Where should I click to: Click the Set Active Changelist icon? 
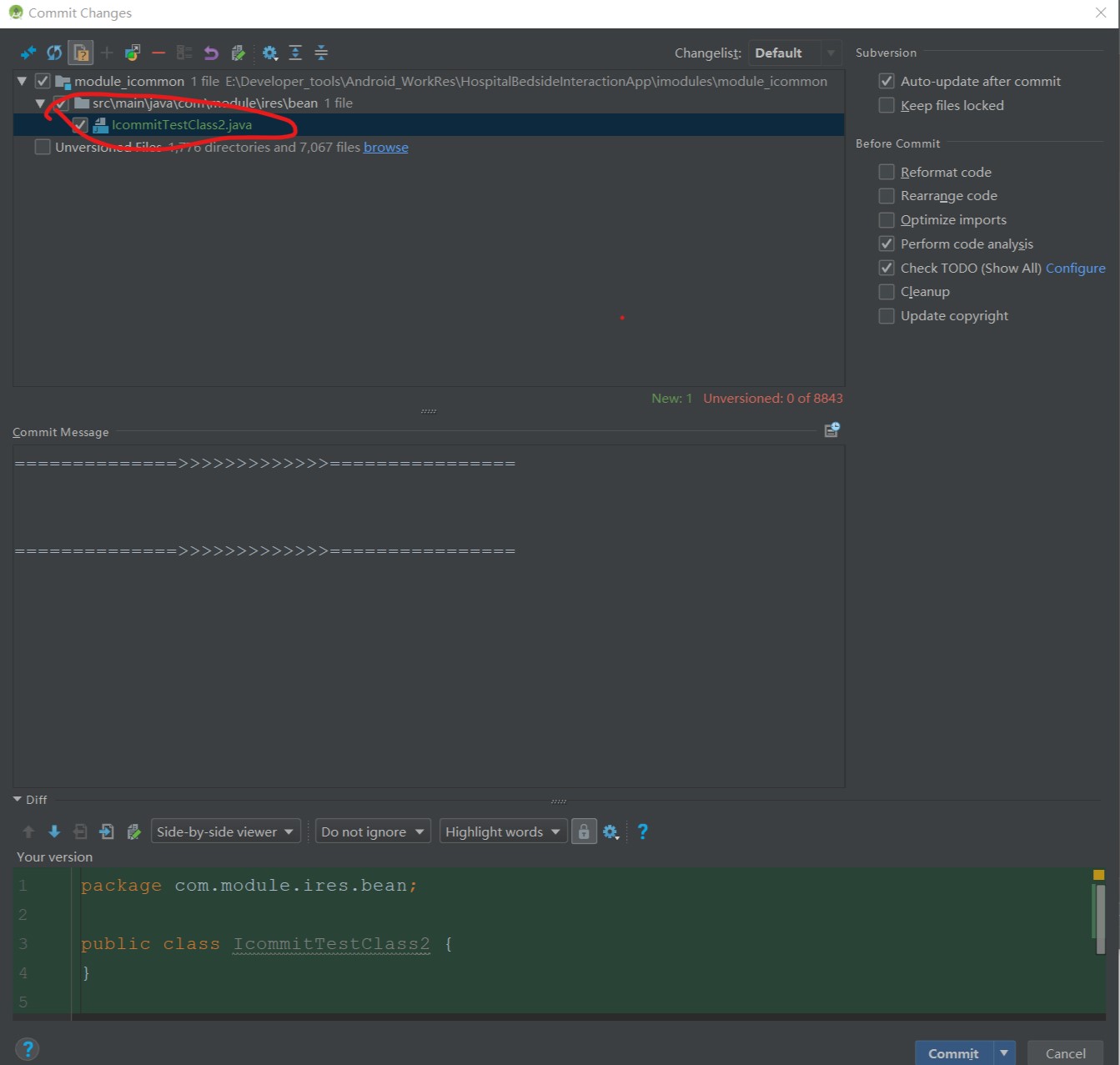point(184,53)
